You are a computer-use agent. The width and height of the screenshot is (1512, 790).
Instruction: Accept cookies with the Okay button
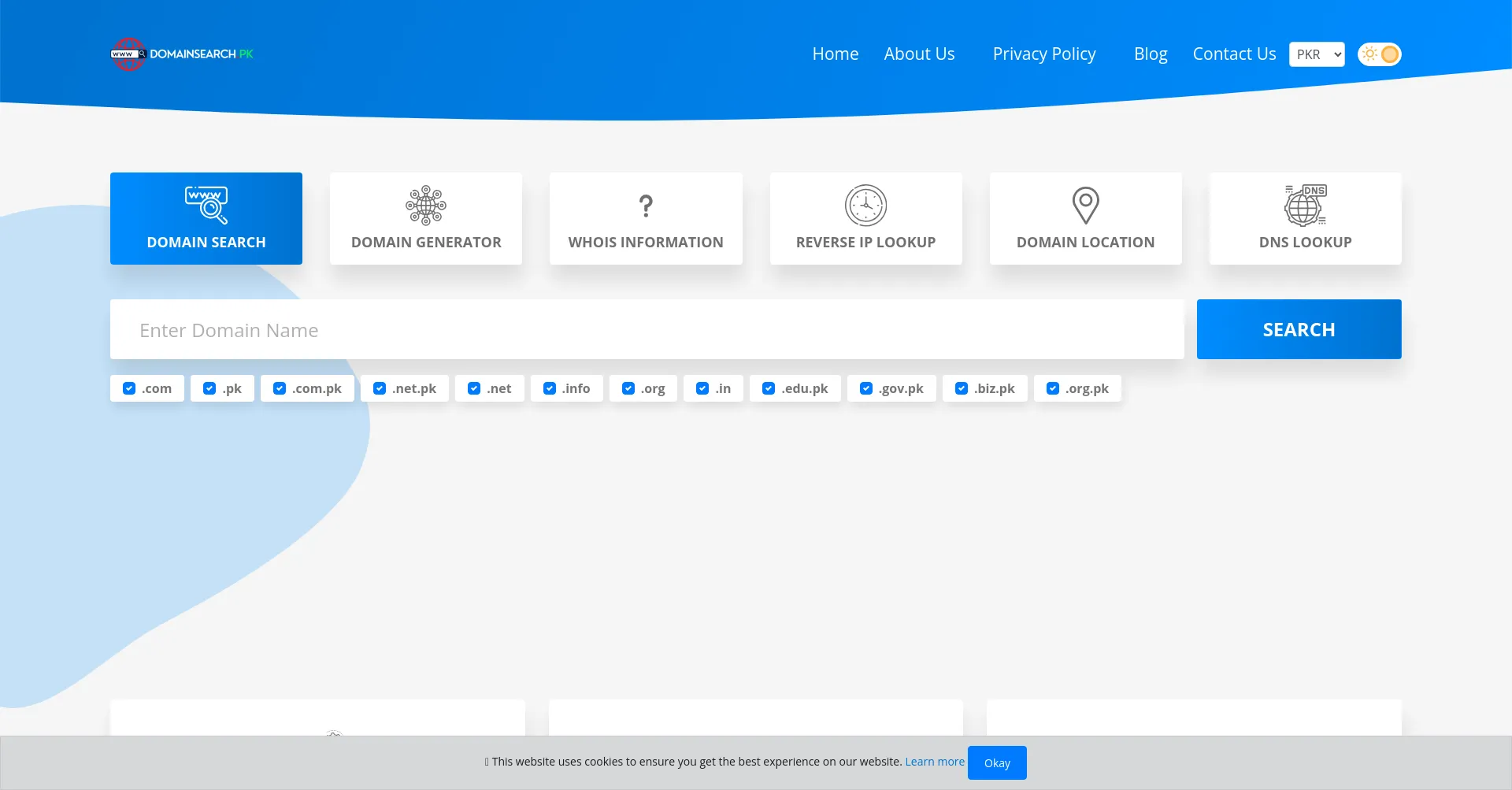tap(997, 762)
